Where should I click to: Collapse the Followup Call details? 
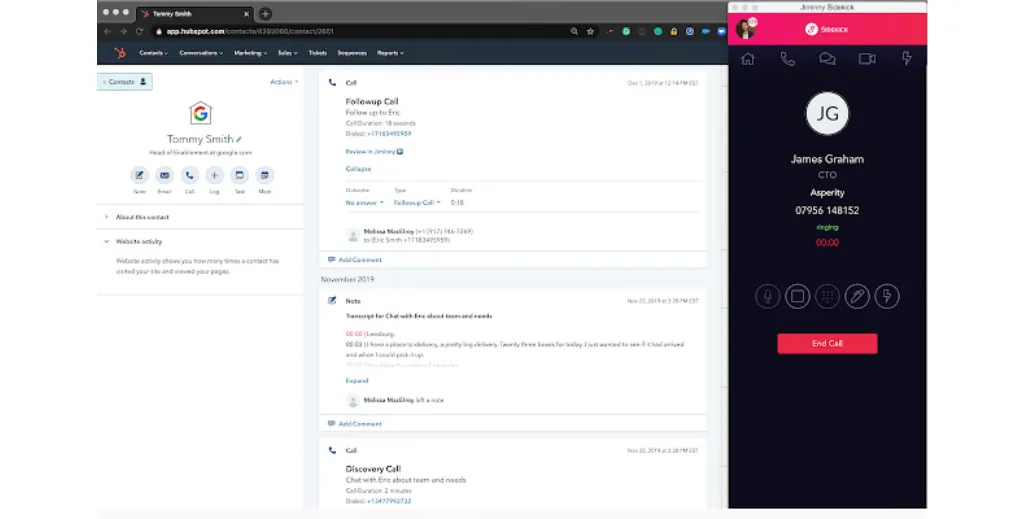(358, 168)
